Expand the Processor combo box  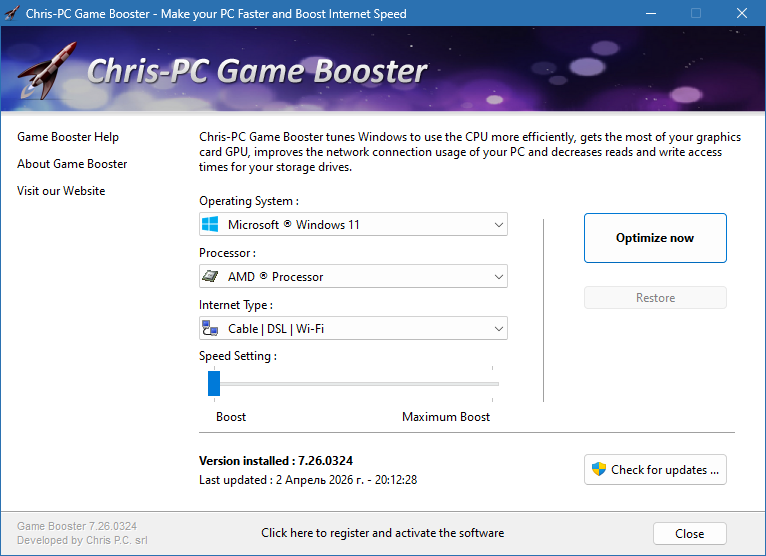pos(353,277)
